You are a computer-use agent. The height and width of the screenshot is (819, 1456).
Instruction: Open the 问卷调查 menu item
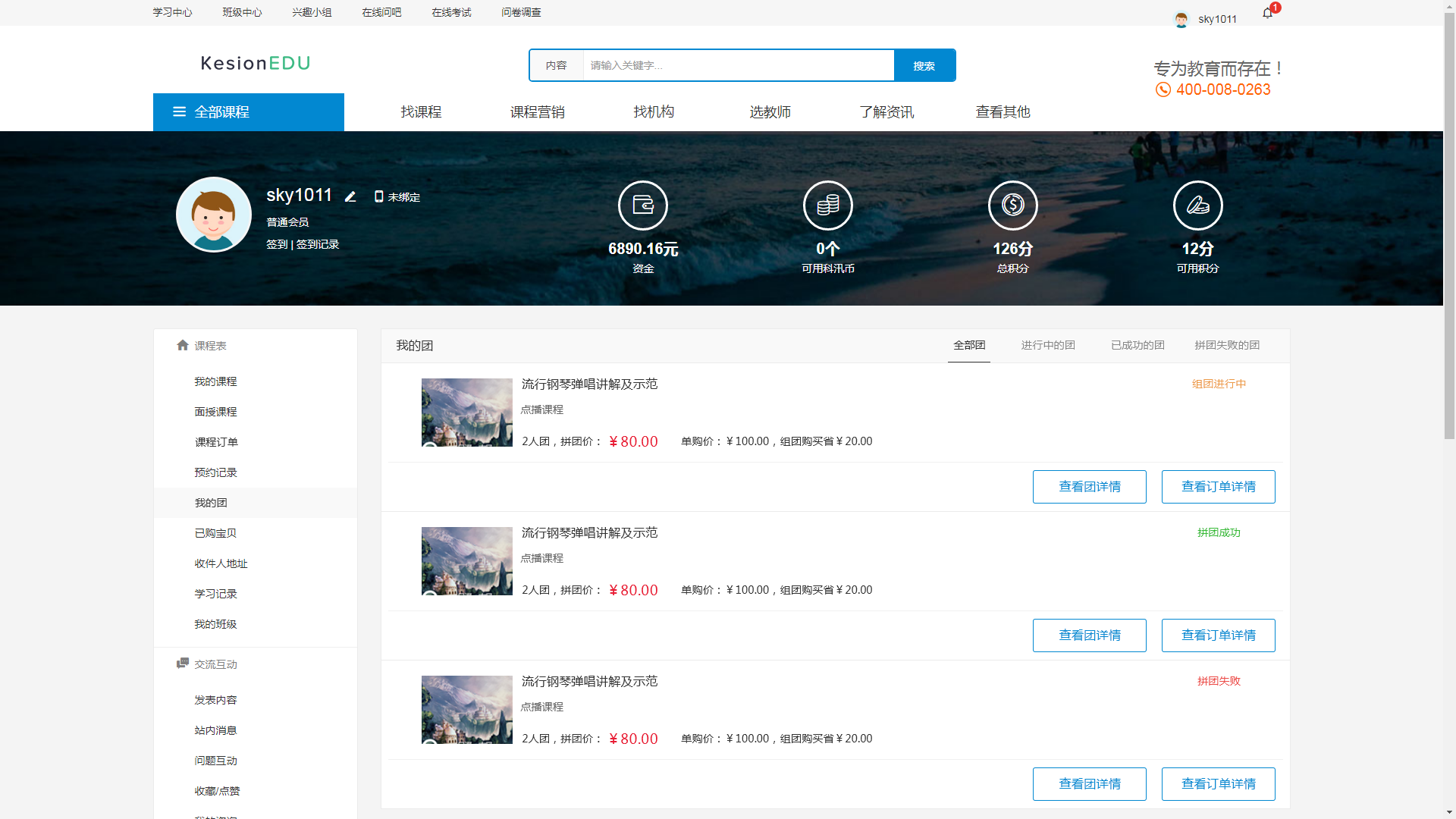click(x=521, y=12)
